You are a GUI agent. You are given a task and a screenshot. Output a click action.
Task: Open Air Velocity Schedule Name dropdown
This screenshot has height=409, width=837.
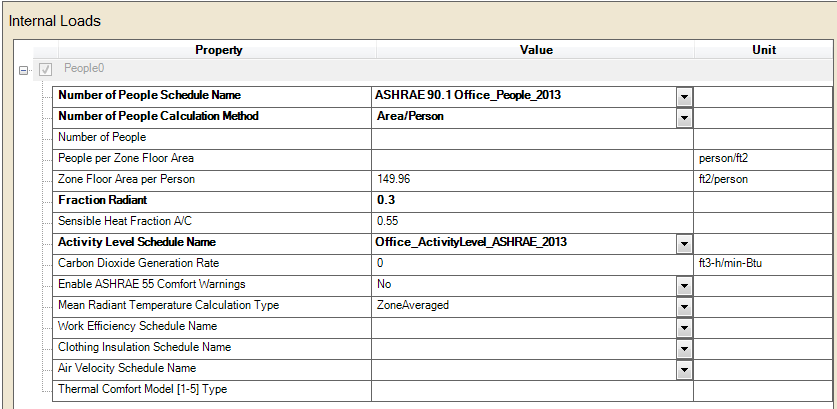click(x=684, y=369)
